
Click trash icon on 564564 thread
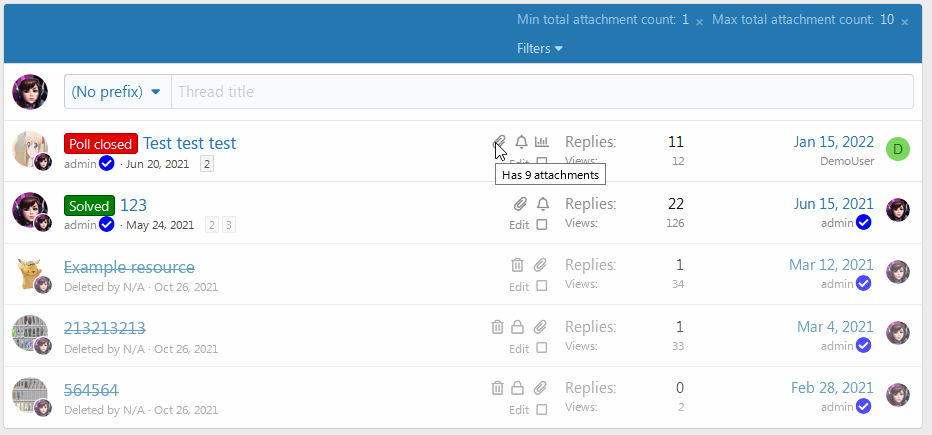pos(497,388)
